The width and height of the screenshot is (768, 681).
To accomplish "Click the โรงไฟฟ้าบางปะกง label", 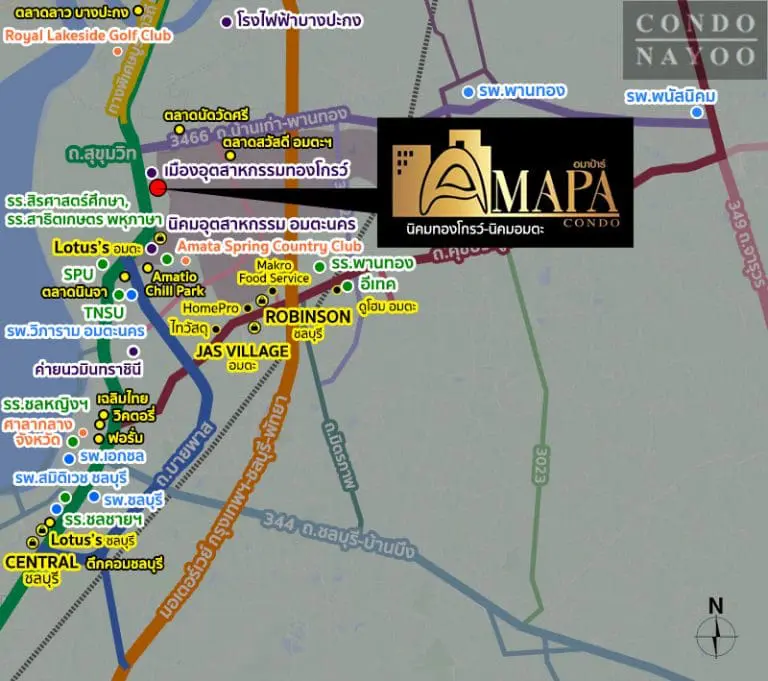I will (299, 21).
